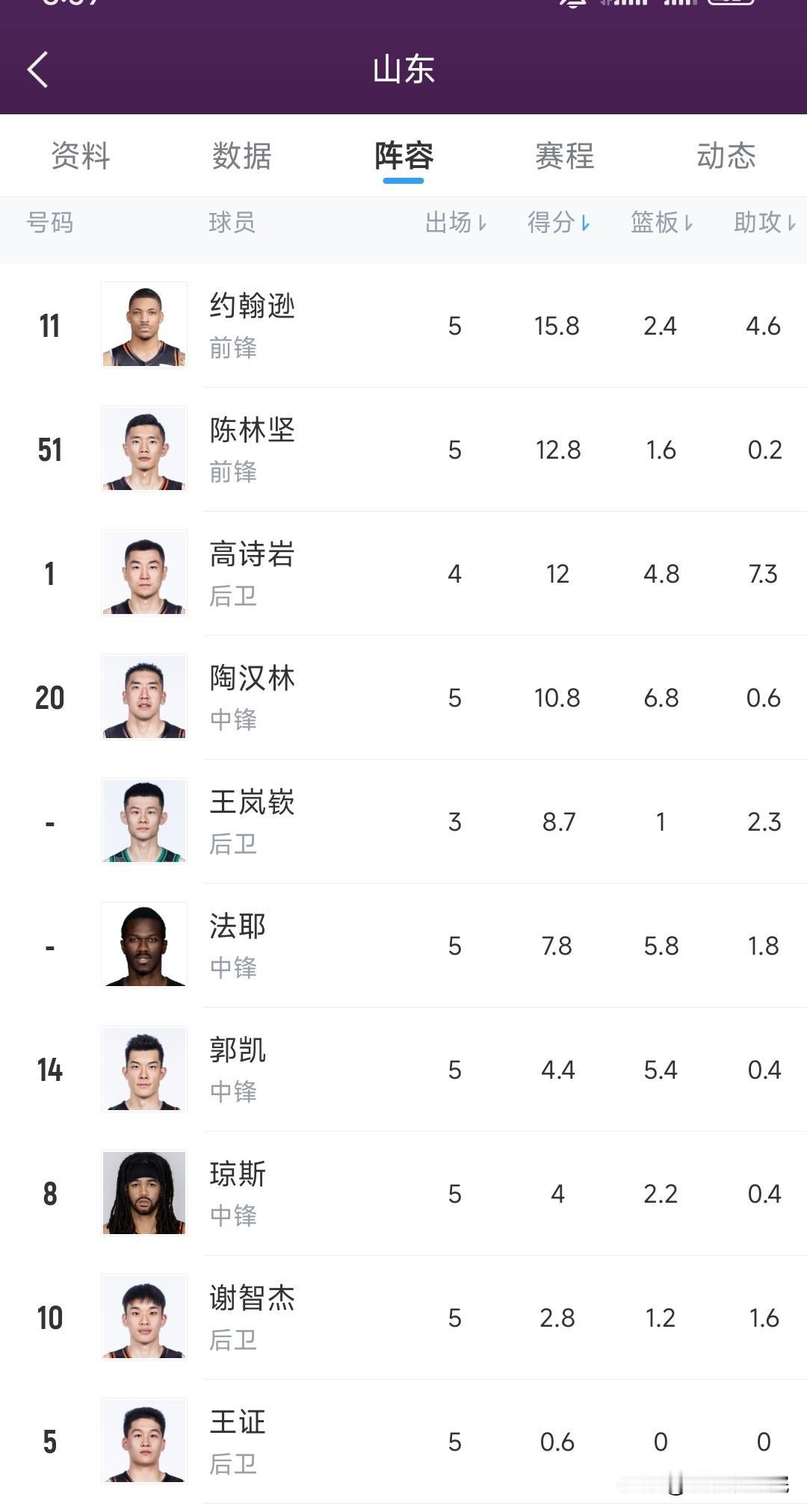
Task: Switch to the 数据 tab
Action: click(x=241, y=156)
